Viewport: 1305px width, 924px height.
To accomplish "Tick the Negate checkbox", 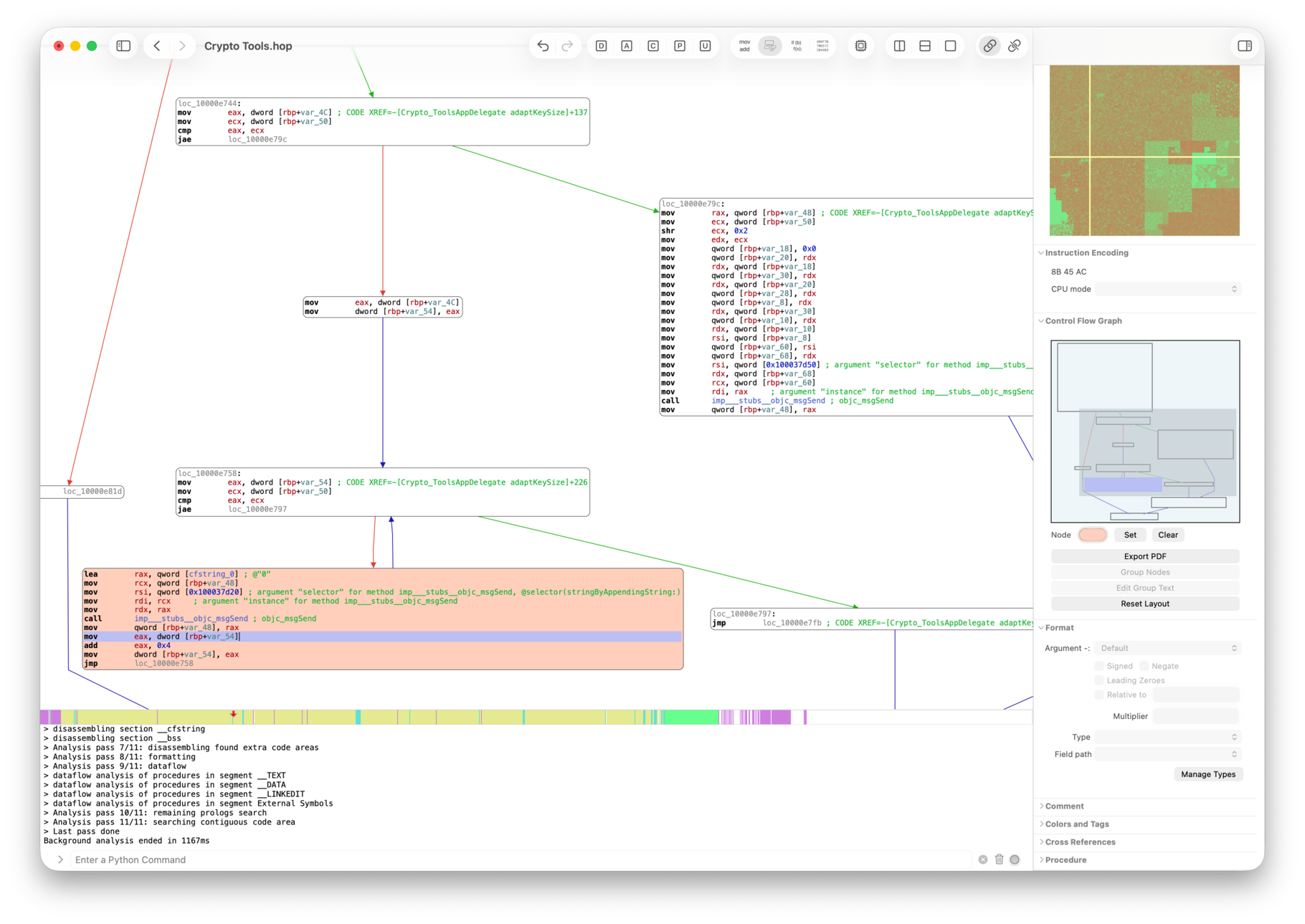I will click(x=1144, y=666).
